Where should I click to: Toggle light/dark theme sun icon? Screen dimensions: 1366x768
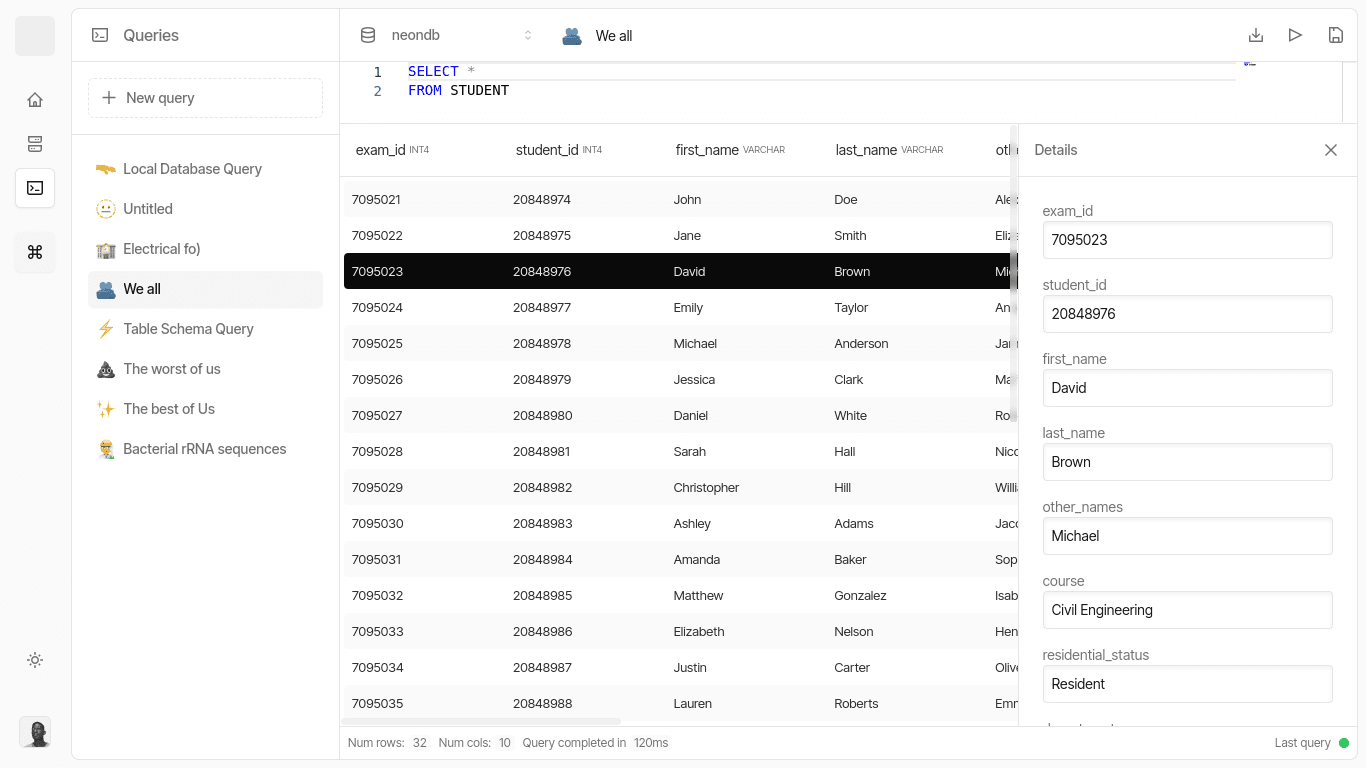pos(35,660)
